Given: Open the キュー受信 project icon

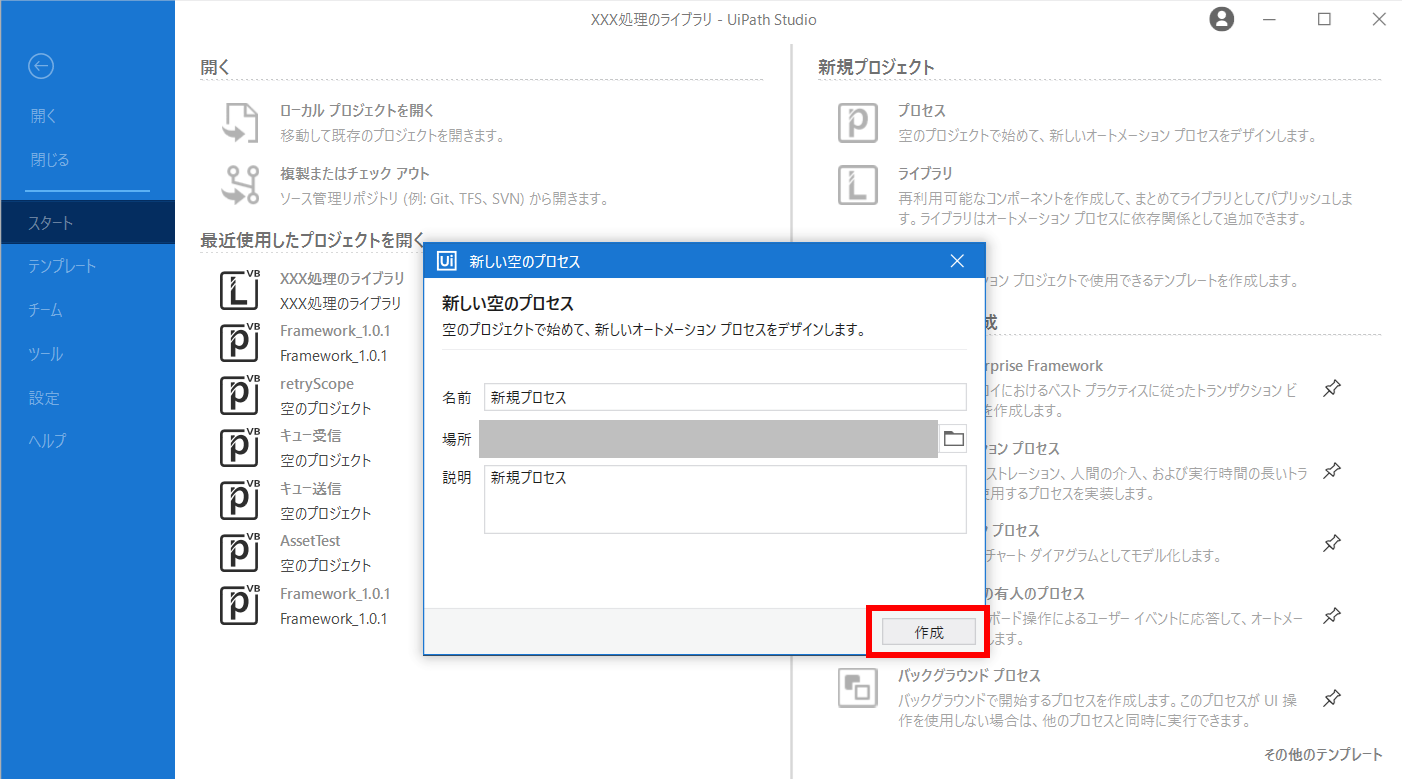Looking at the screenshot, I should 240,447.
